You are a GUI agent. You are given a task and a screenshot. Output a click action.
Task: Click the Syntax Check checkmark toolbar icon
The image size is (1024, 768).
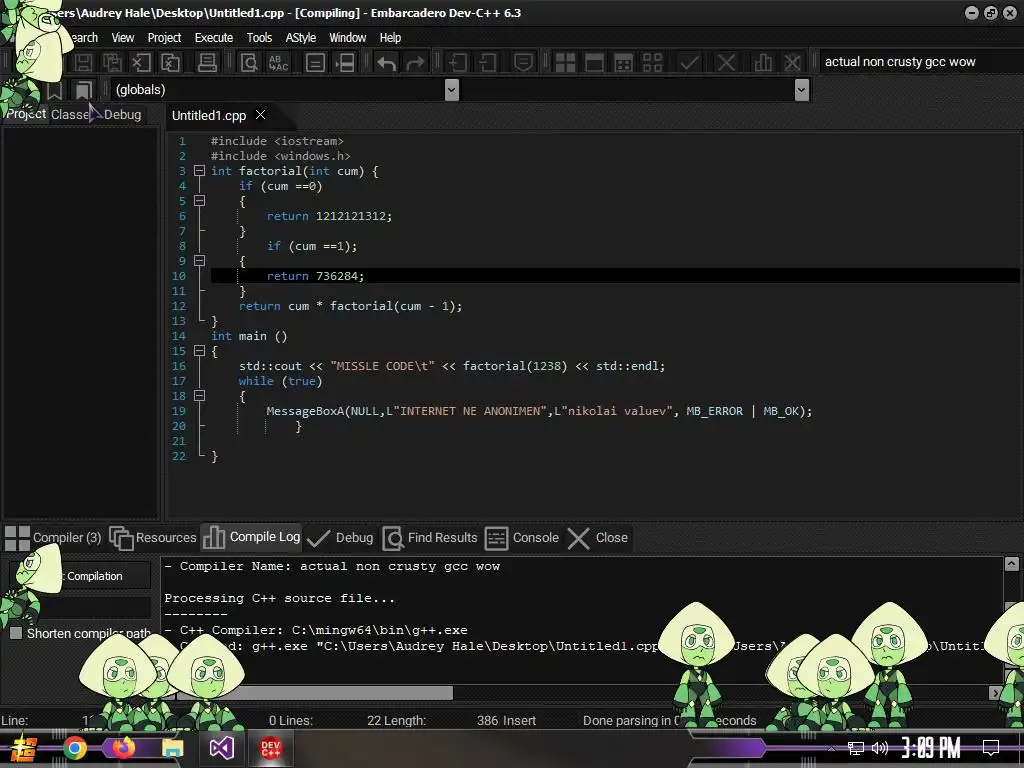[689, 63]
